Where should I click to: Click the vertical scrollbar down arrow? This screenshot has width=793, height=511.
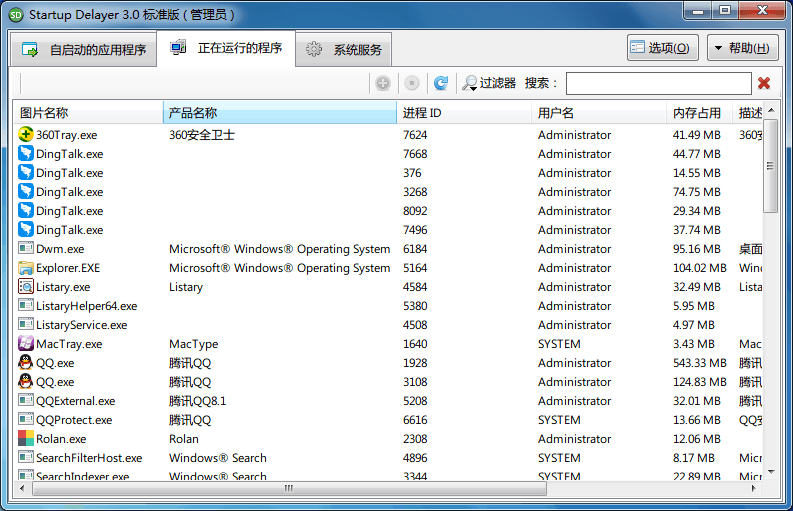(x=770, y=472)
